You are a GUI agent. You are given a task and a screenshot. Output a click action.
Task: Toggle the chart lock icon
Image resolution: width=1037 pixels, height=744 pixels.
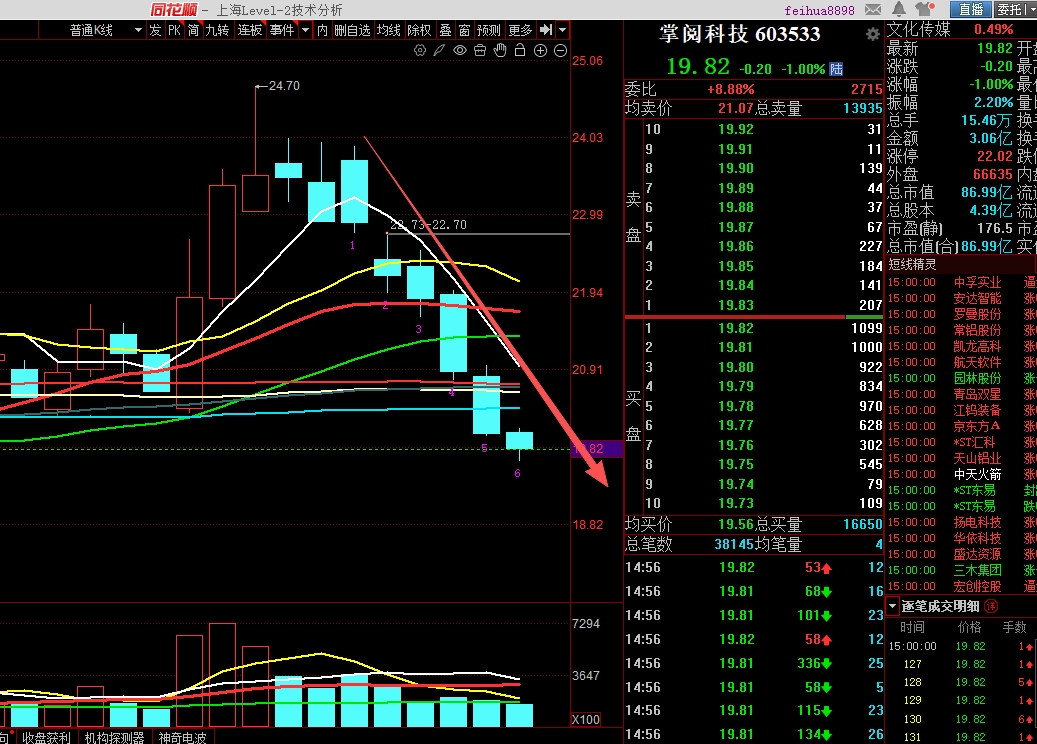point(520,50)
